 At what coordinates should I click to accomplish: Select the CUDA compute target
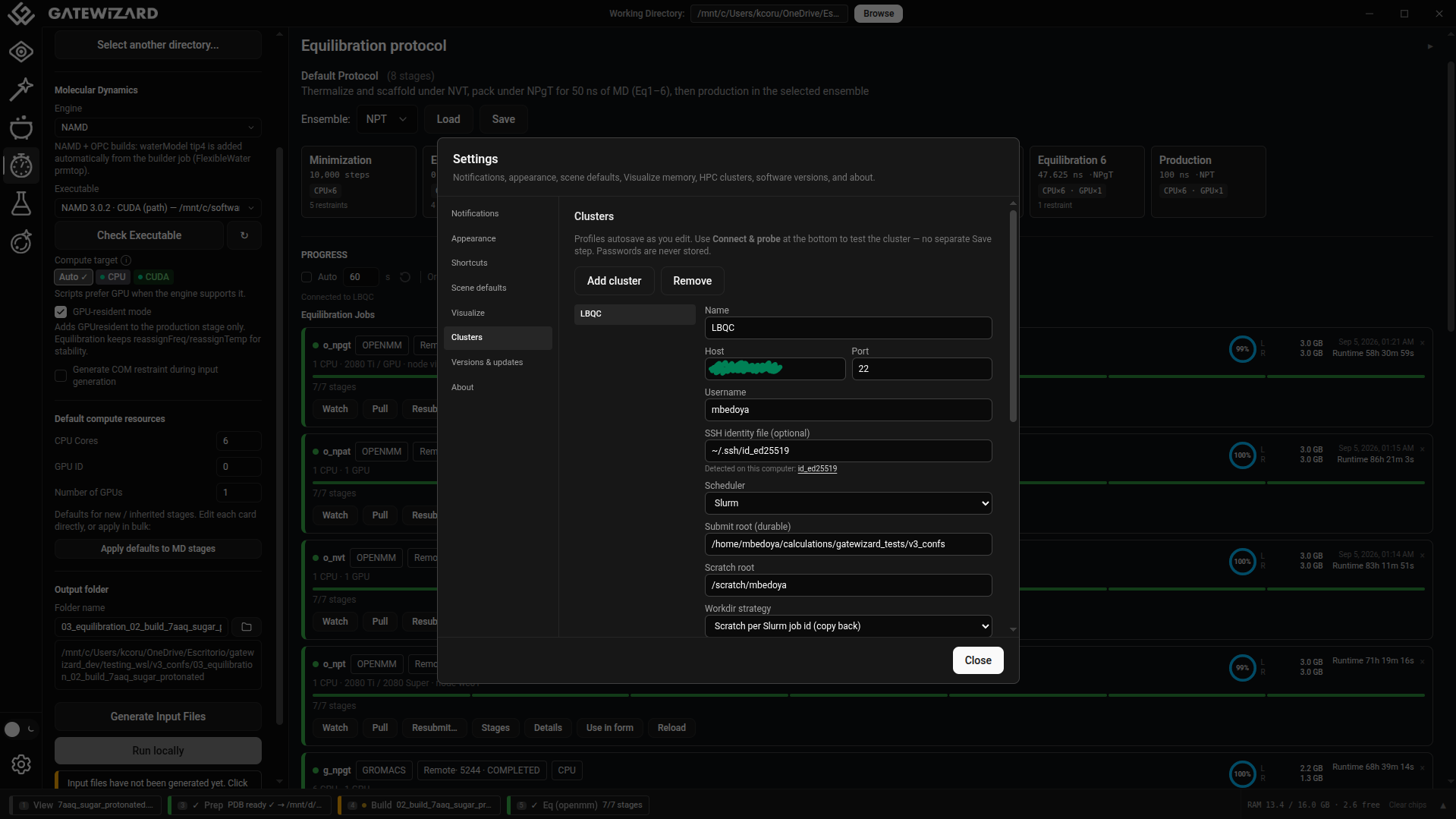154,277
